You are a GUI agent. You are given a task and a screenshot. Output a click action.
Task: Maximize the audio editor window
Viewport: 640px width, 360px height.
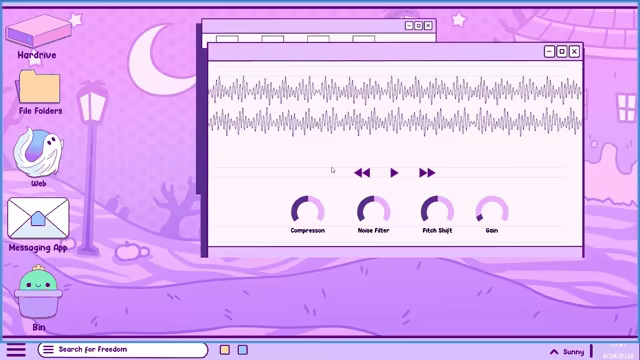562,51
